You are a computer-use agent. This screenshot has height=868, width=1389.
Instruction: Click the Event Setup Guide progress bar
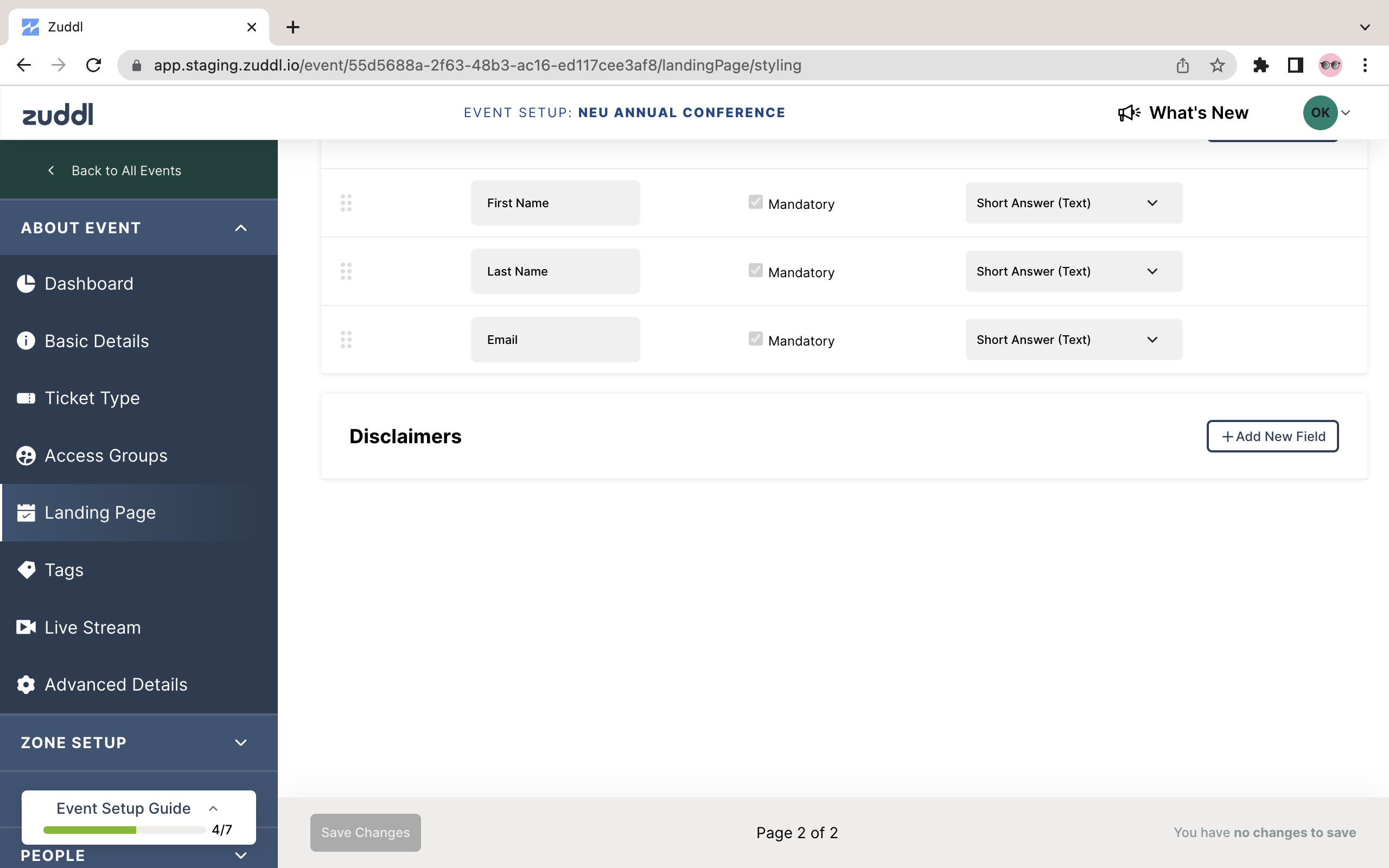coord(124,829)
